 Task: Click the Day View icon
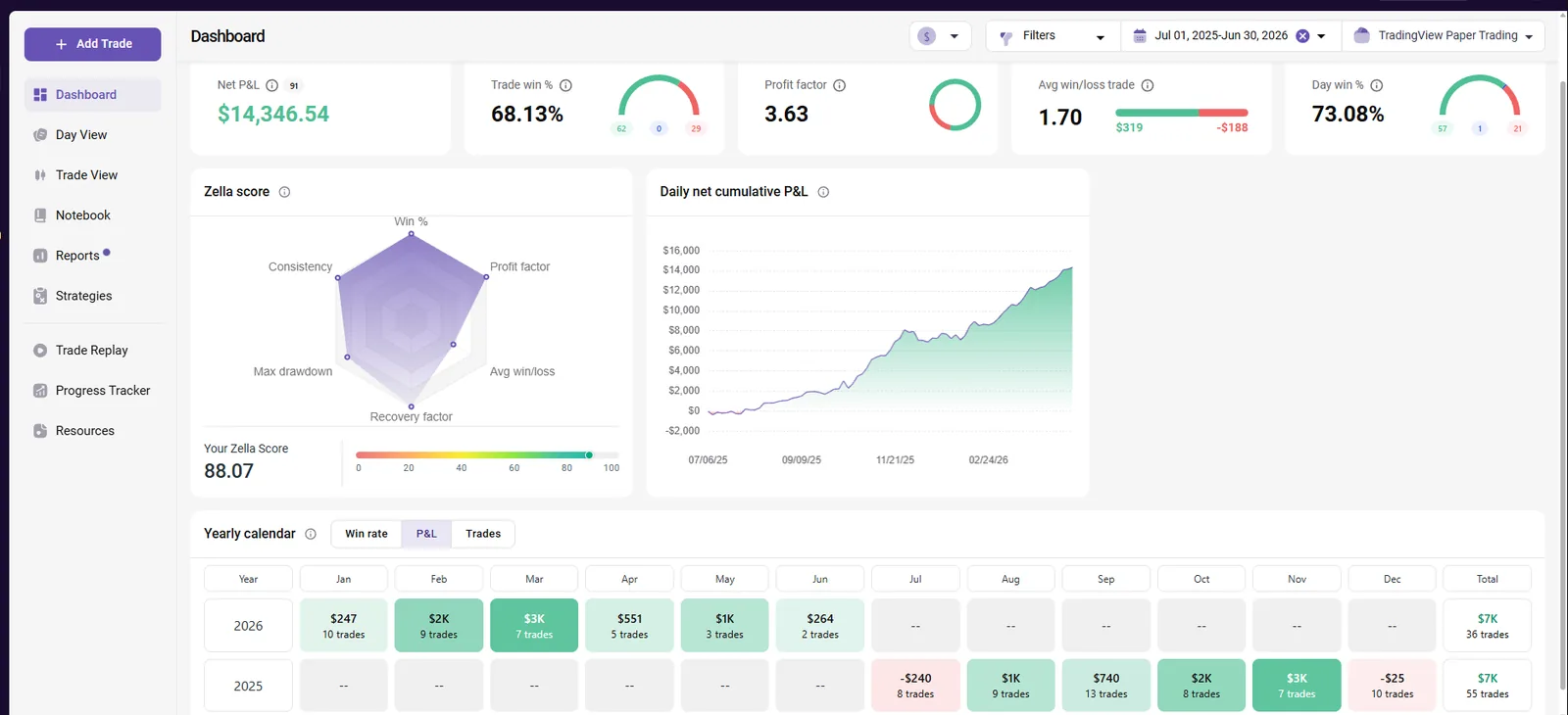[x=40, y=135]
